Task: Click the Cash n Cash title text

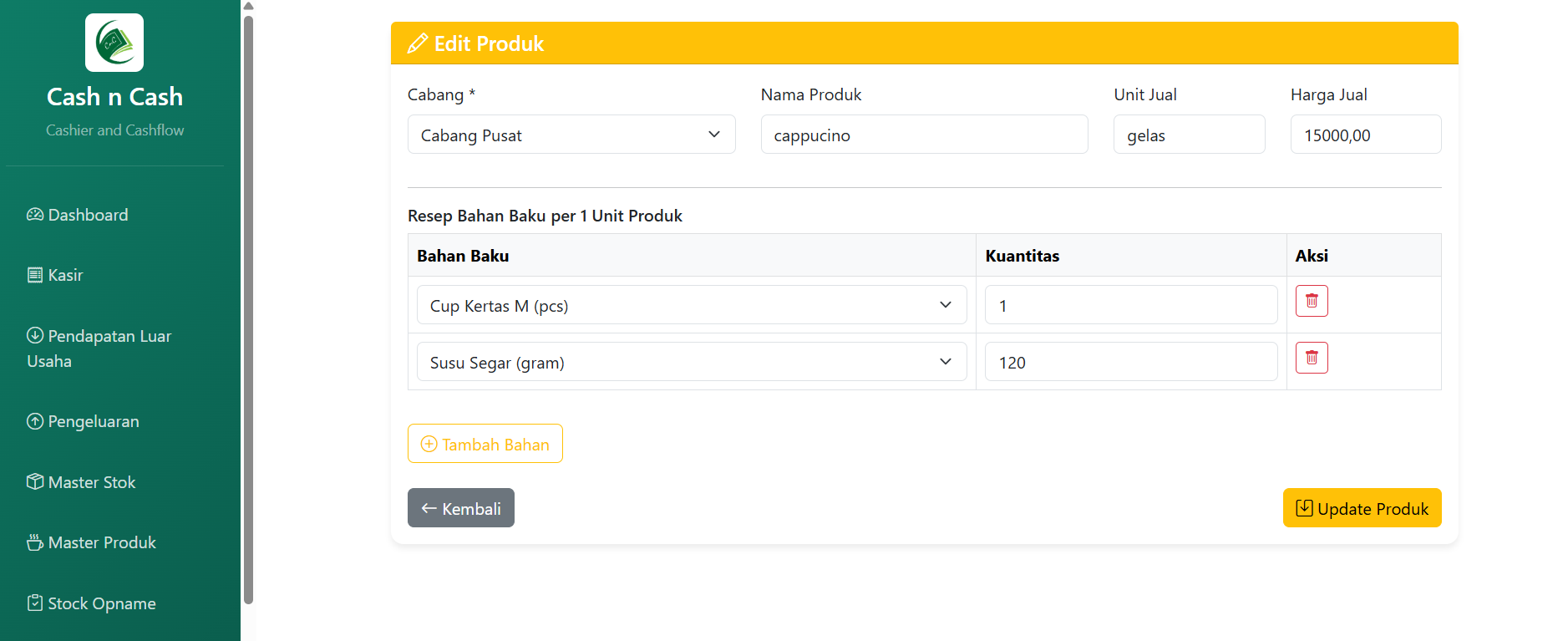Action: 114,97
